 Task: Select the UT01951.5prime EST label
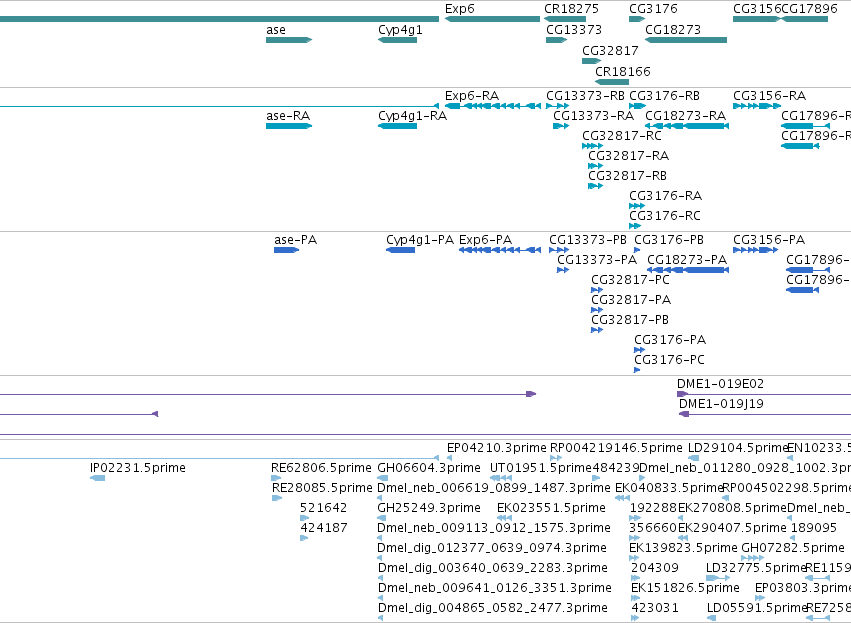tap(541, 468)
